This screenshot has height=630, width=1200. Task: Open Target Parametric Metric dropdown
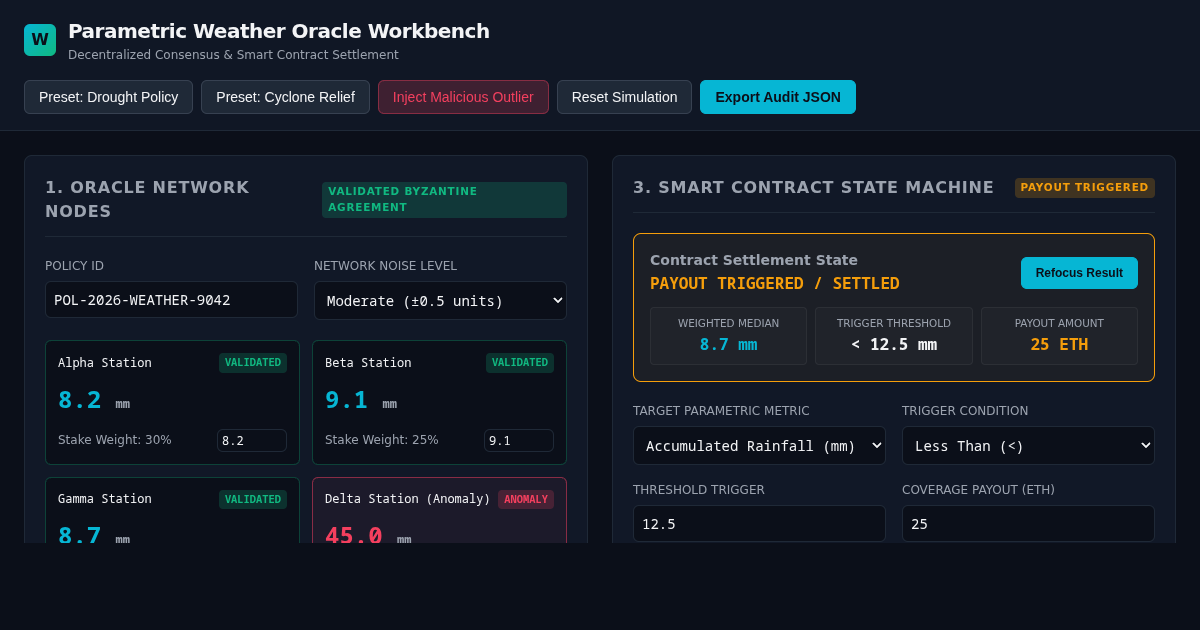[759, 445]
